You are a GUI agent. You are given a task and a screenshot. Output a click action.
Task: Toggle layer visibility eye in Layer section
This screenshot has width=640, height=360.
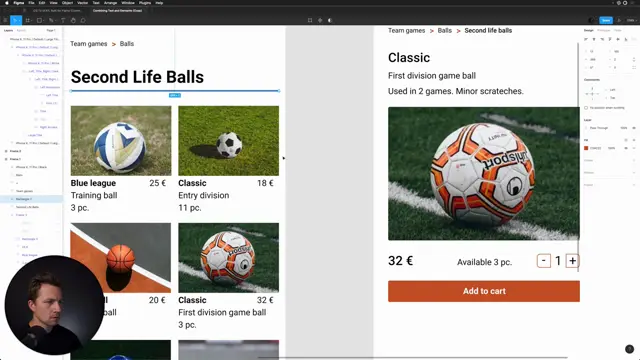(634, 128)
